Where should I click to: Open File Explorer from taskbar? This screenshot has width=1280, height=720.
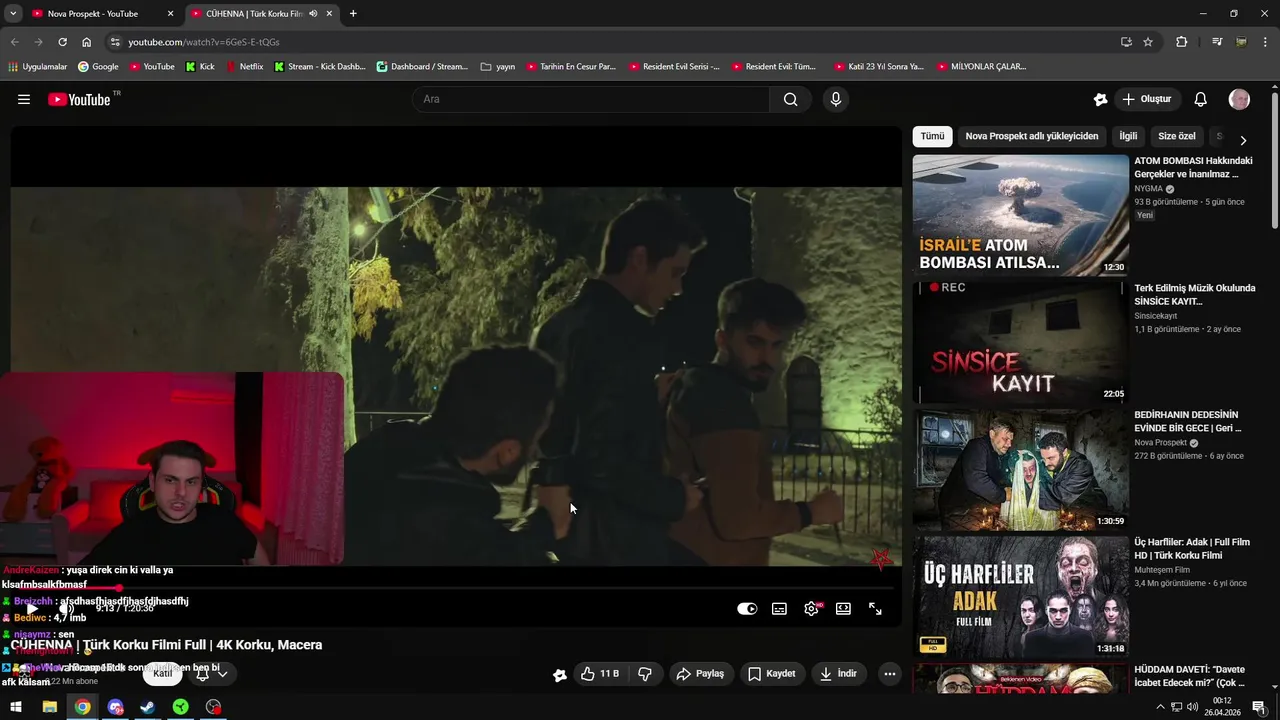pyautogui.click(x=49, y=707)
